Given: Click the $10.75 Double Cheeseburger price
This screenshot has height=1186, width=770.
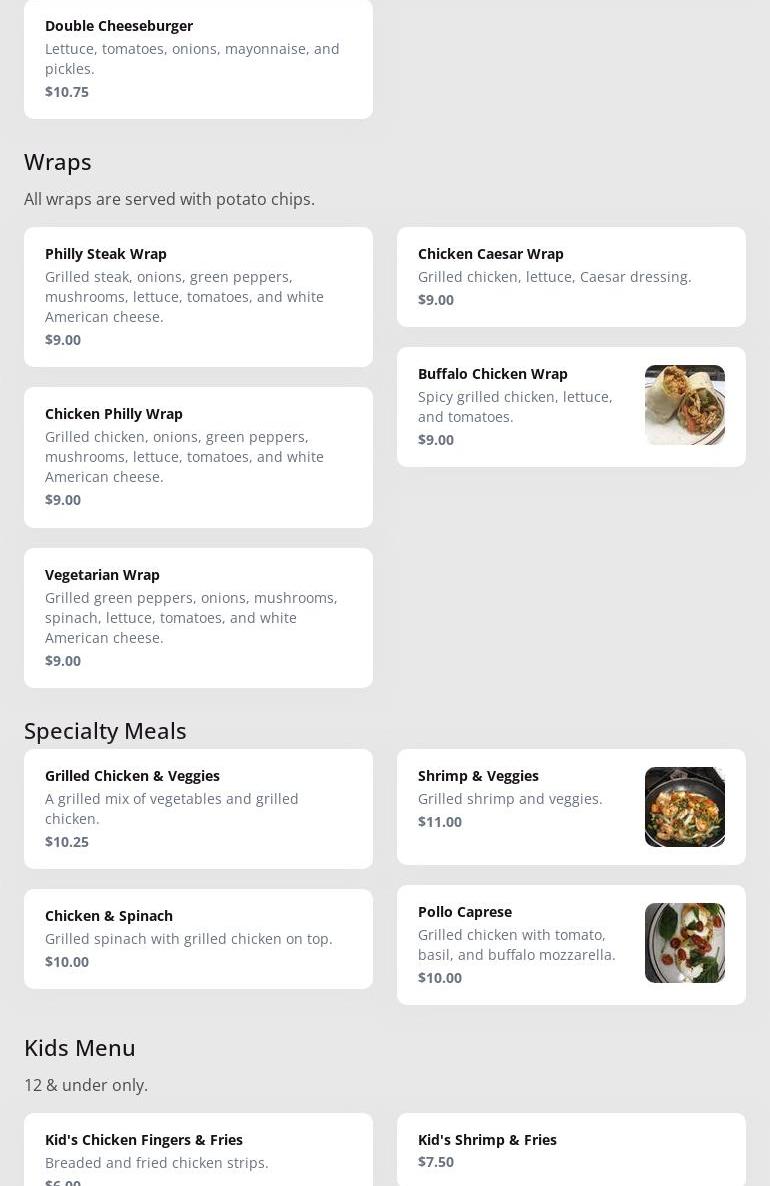Looking at the screenshot, I should point(67,92).
